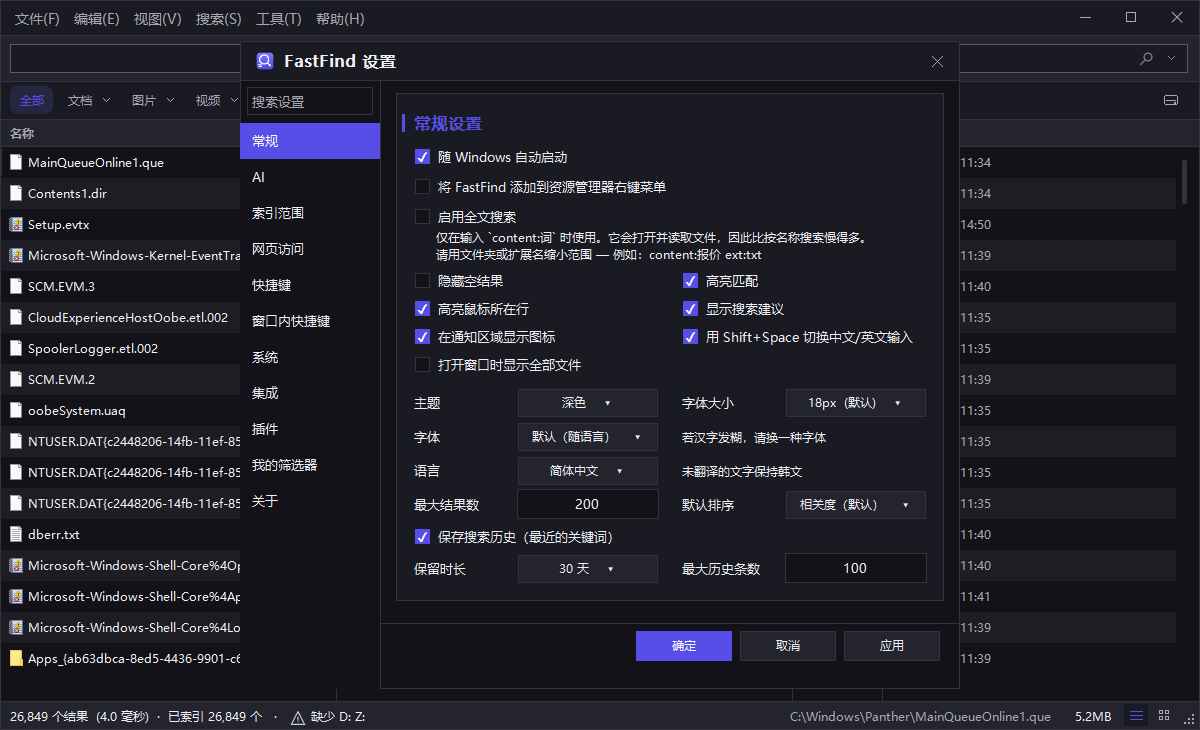The width and height of the screenshot is (1200, 730).
Task: Click the 最大结果数 field showing 200
Action: [x=588, y=504]
